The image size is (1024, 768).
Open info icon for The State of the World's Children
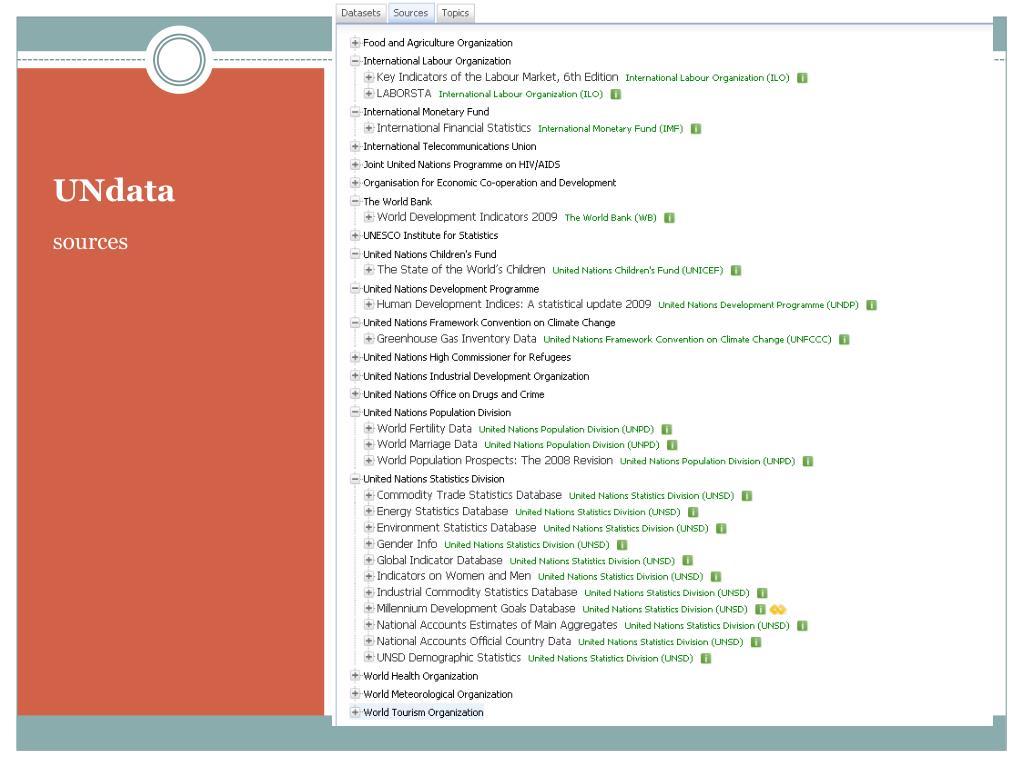pos(735,270)
